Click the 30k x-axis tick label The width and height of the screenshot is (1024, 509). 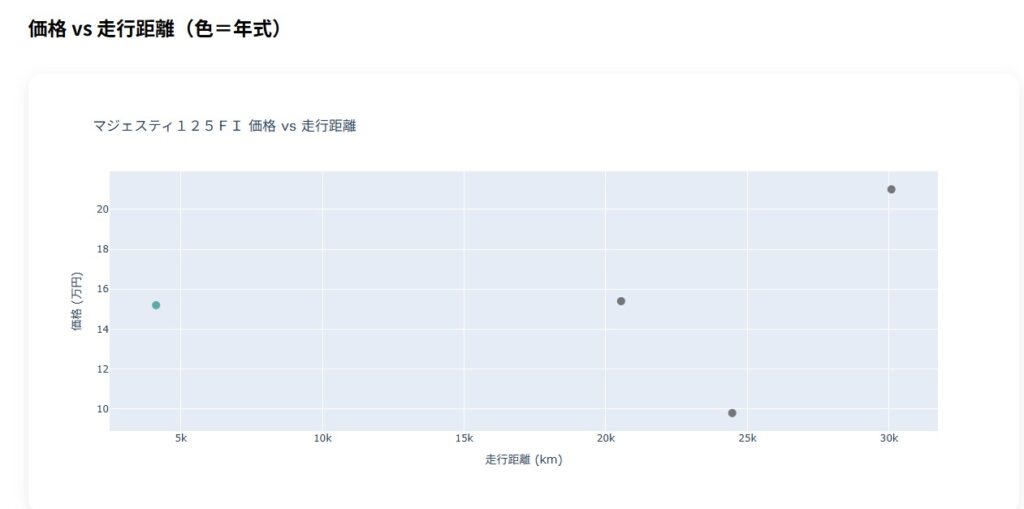click(888, 439)
